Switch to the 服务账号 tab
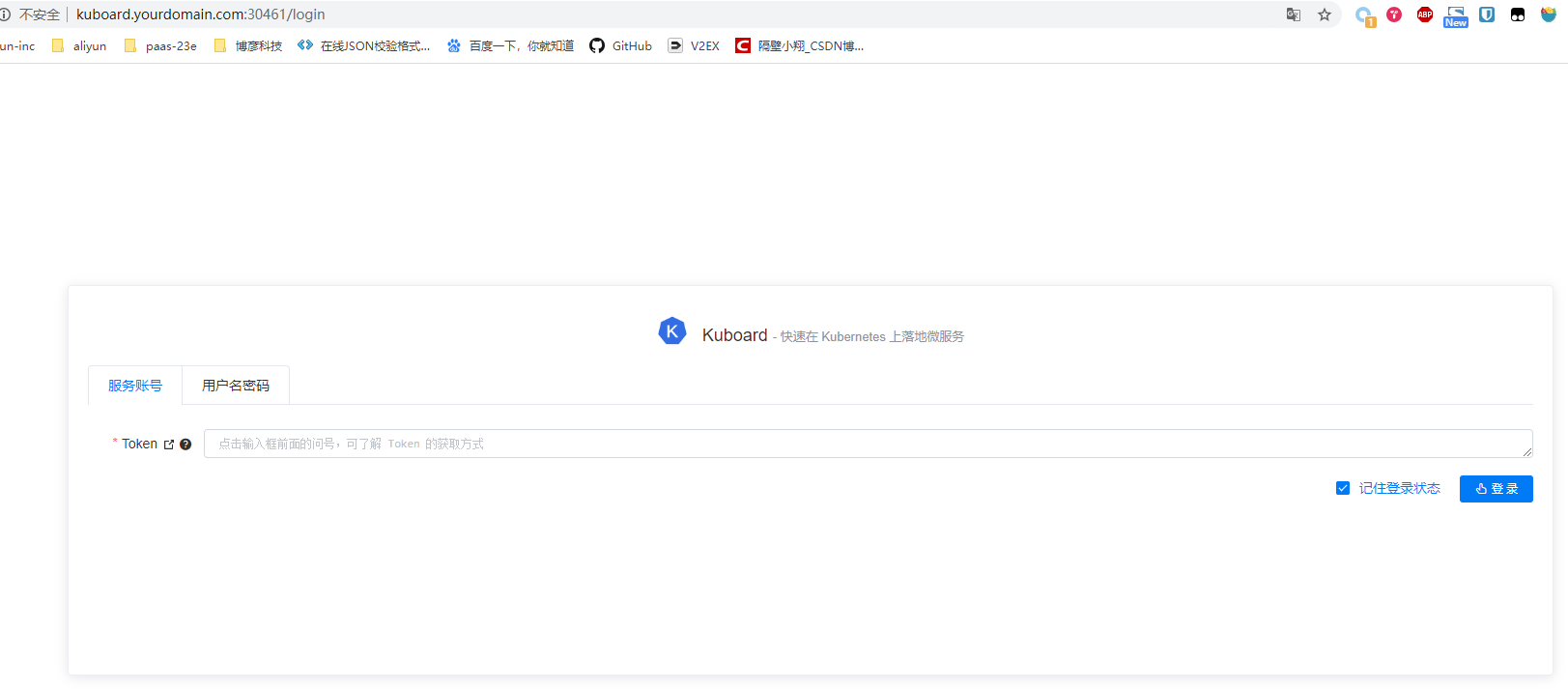The image size is (1568, 689). click(x=135, y=386)
